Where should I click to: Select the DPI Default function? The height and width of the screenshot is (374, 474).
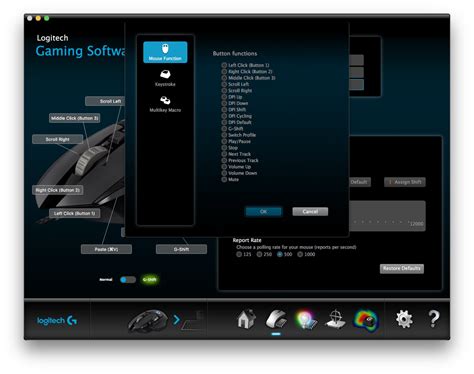coord(224,122)
